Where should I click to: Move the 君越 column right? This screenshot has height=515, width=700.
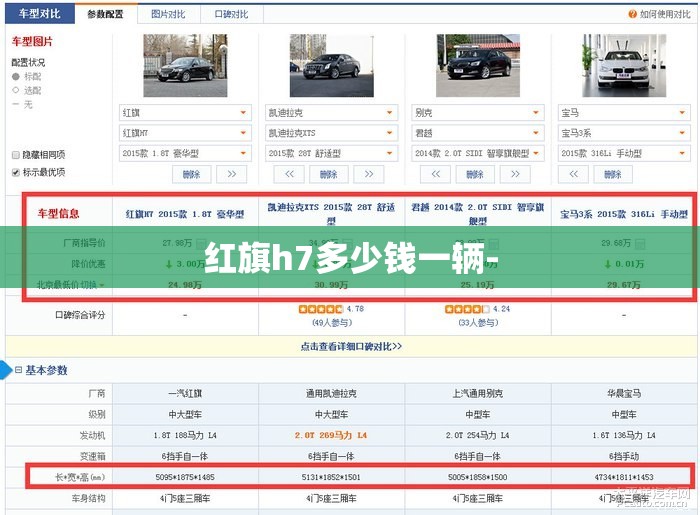pyautogui.click(x=515, y=174)
